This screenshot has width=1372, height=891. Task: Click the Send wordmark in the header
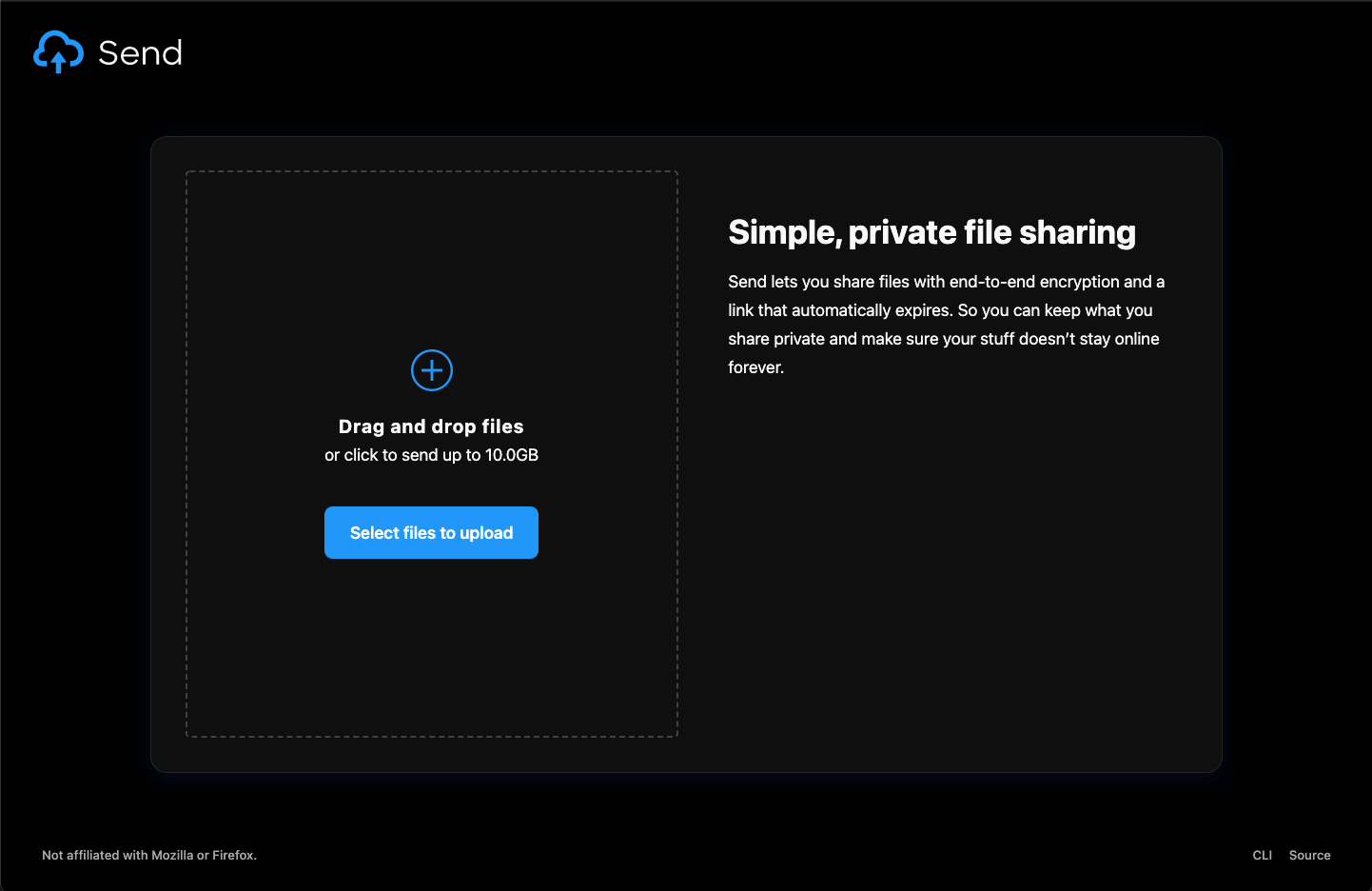[x=139, y=52]
